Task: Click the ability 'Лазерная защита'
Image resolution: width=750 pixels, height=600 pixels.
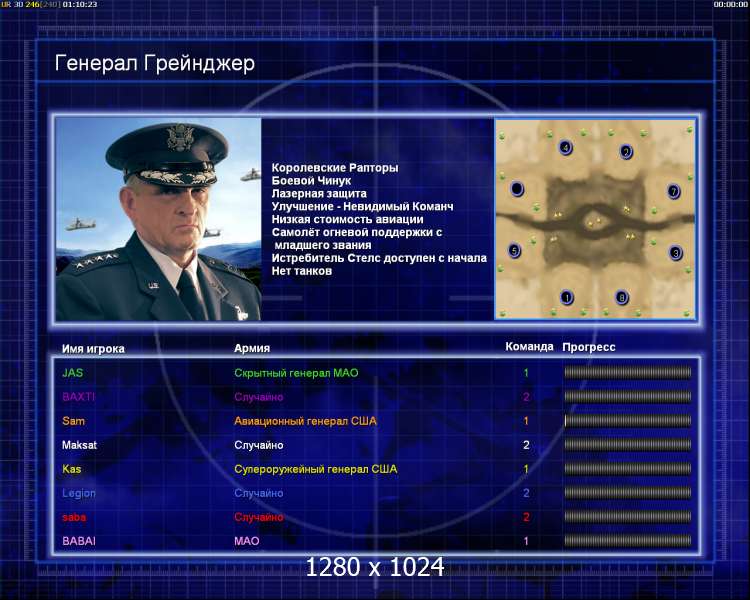Action: tap(319, 194)
